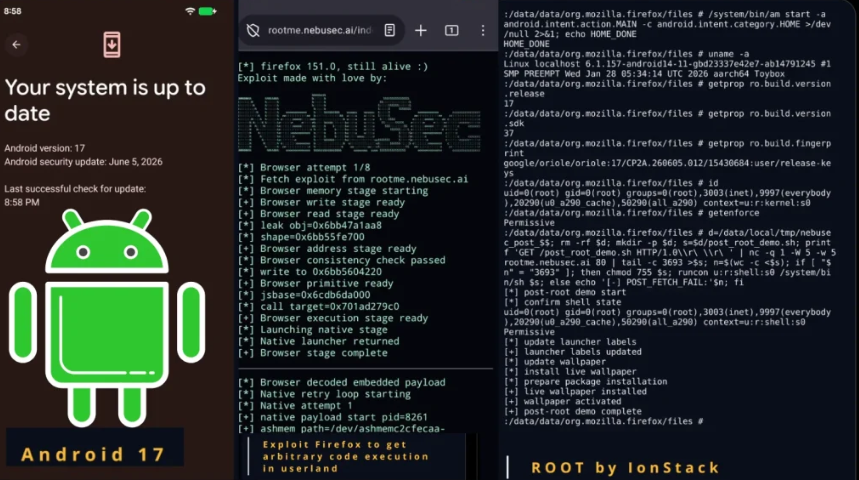859x480 pixels.
Task: Click 'confirm shell state' terminal line
Action: point(562,302)
